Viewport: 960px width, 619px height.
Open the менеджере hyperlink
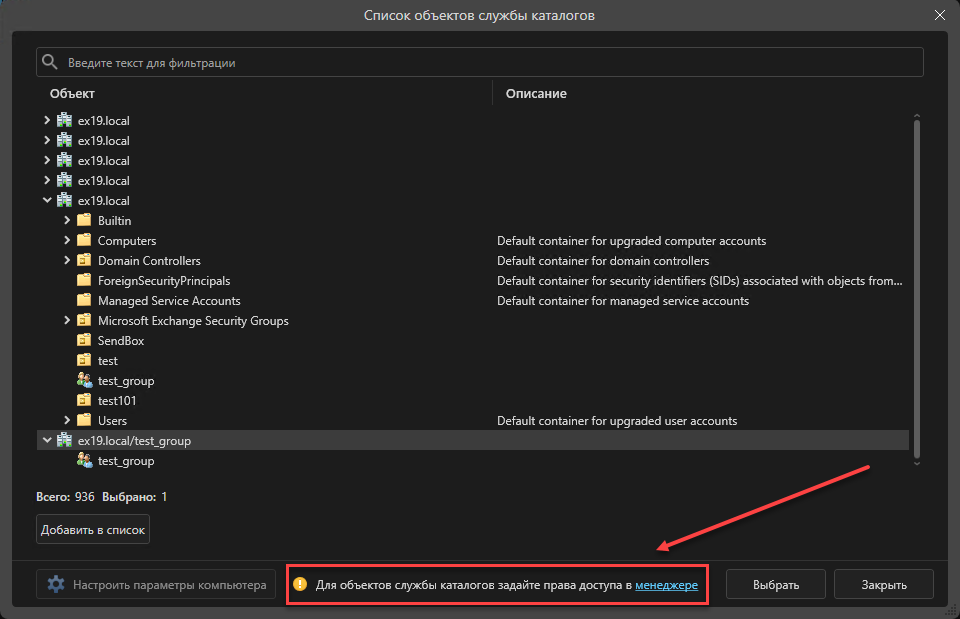tap(666, 584)
